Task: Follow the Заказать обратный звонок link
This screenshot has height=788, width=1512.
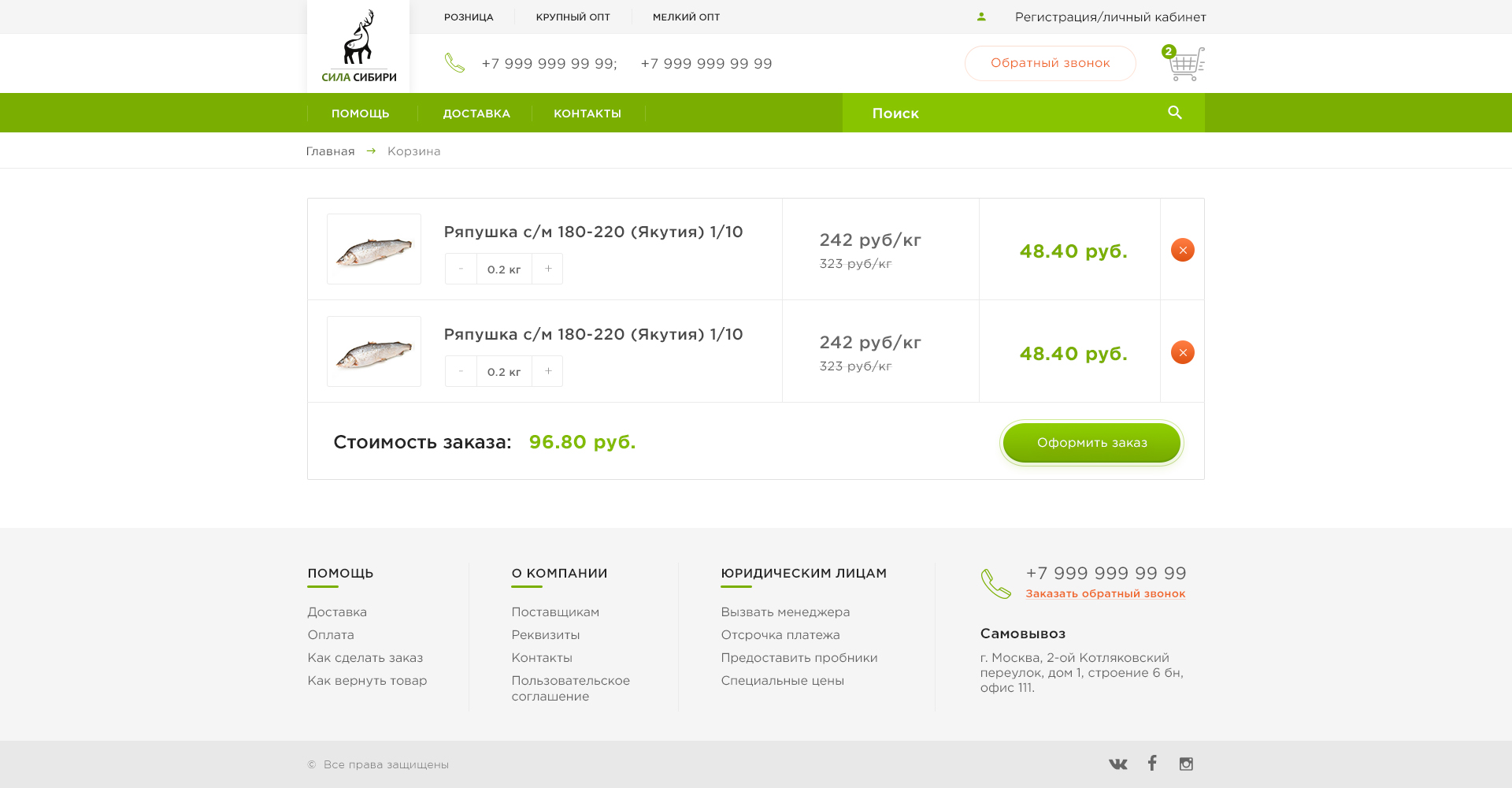Action: pos(1105,593)
